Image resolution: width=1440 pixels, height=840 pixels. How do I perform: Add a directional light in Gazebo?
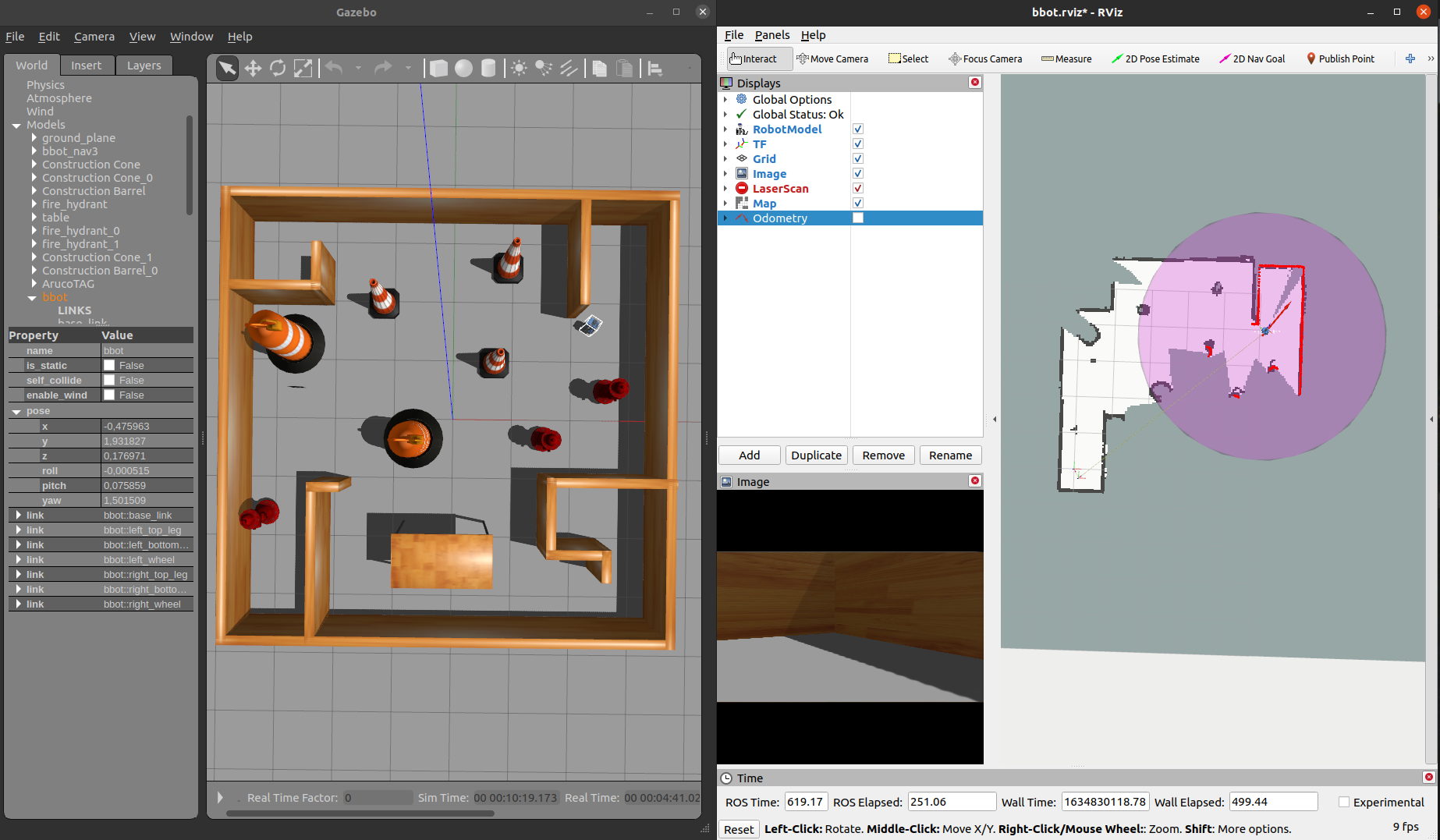569,69
